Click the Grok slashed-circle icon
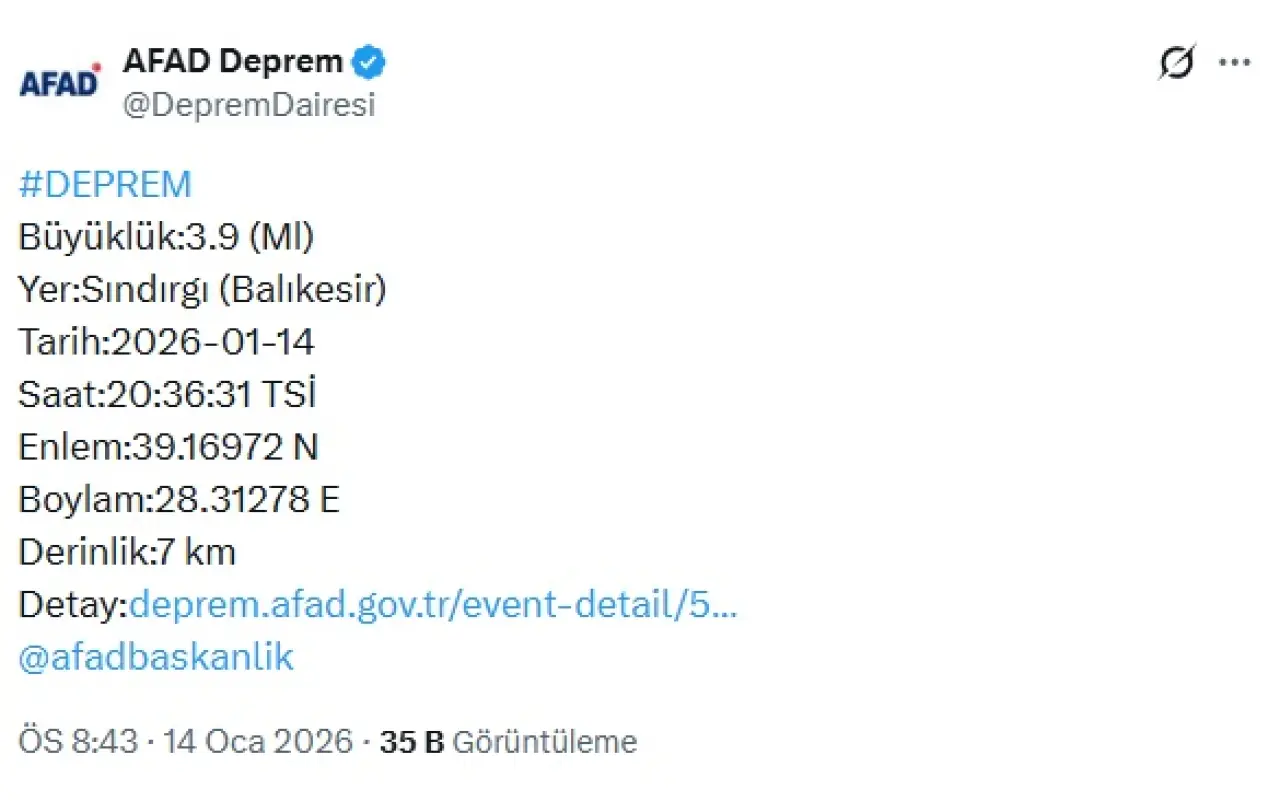Screen dimensions: 1280x801 [1176, 63]
